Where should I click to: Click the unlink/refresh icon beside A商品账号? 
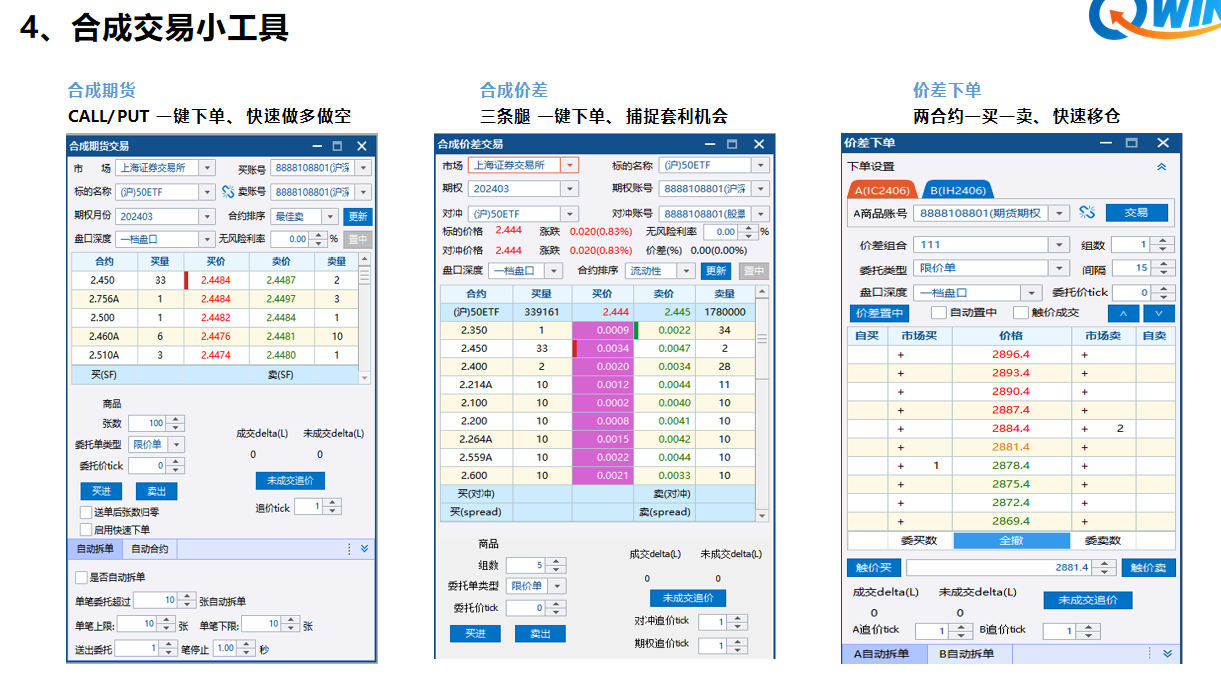(x=1087, y=212)
